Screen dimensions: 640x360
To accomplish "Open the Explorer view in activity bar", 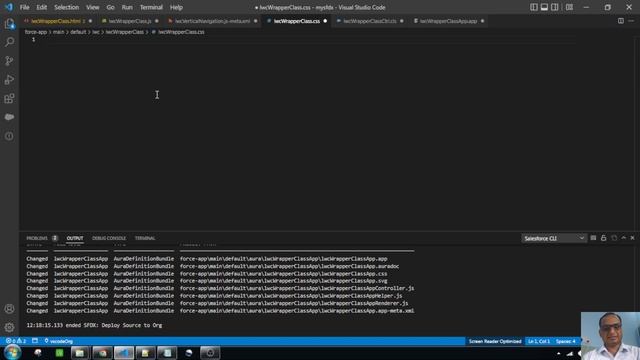I will [x=9, y=24].
